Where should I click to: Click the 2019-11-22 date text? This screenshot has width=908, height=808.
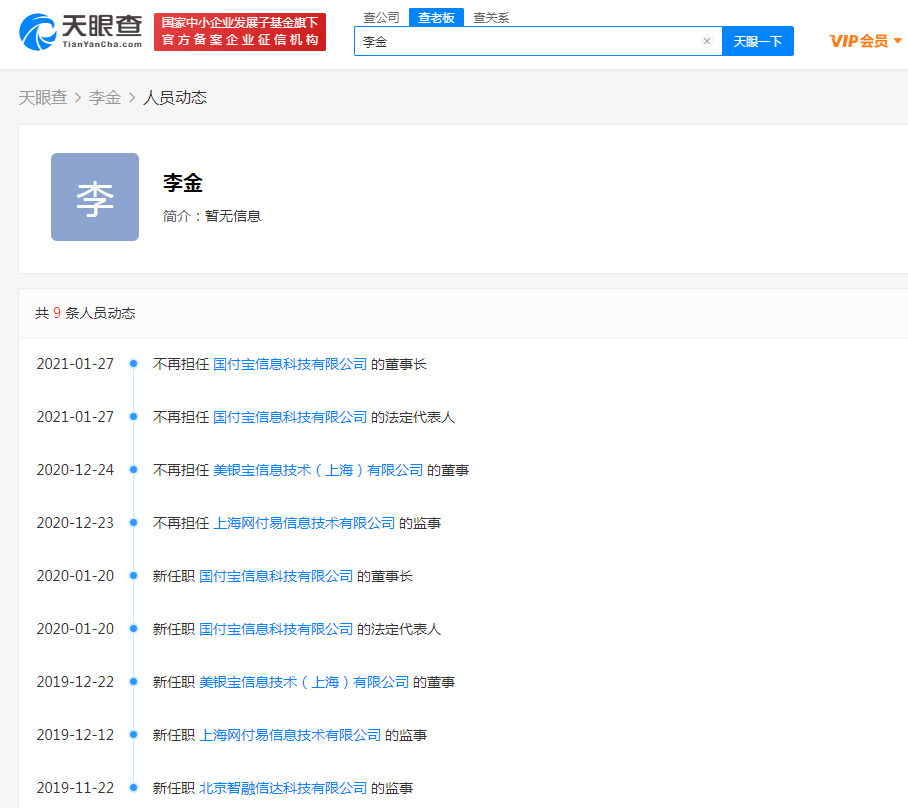75,788
